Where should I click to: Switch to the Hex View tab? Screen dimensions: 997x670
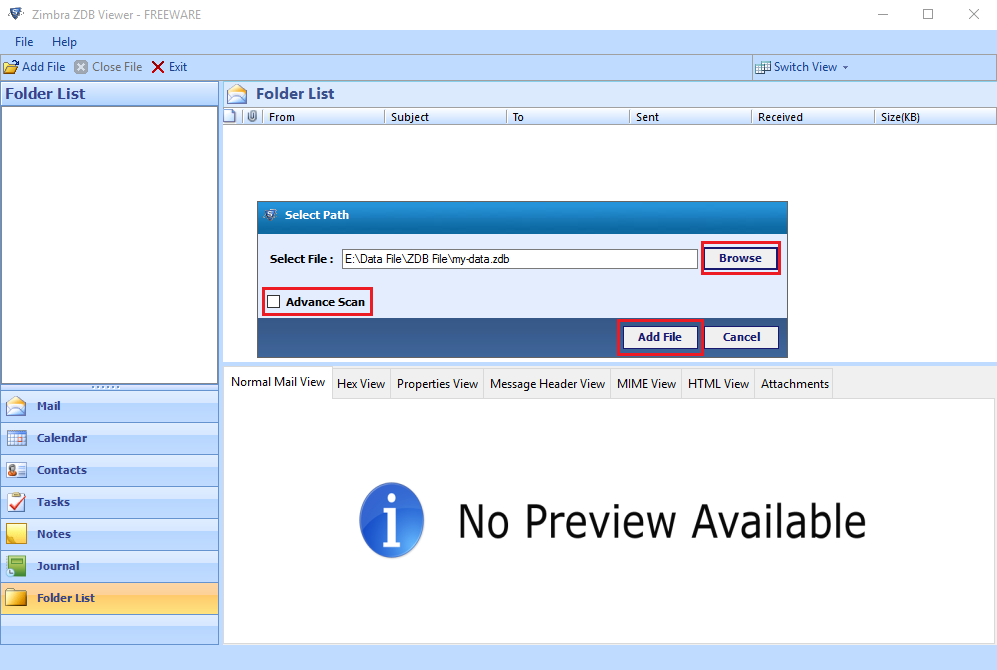tap(361, 384)
